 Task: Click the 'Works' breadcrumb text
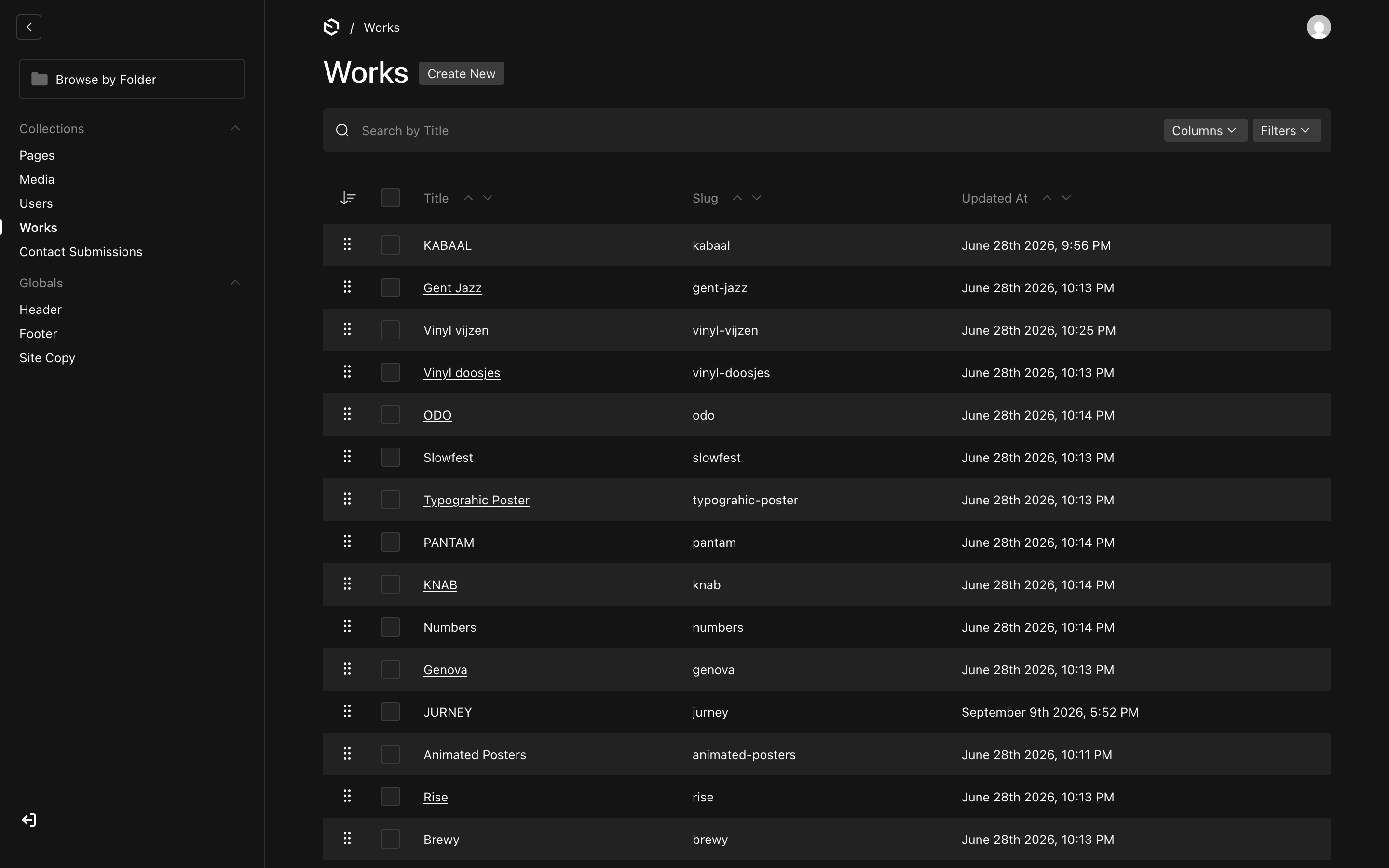pyautogui.click(x=381, y=27)
